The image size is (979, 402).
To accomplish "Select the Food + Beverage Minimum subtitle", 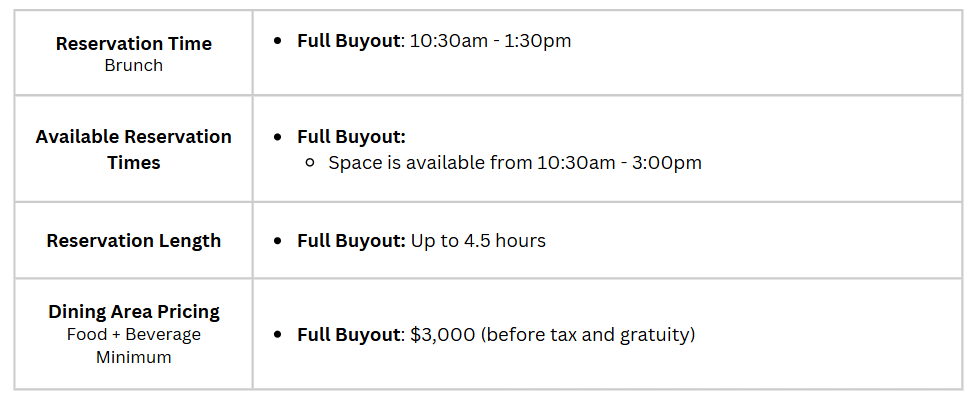I will [134, 346].
